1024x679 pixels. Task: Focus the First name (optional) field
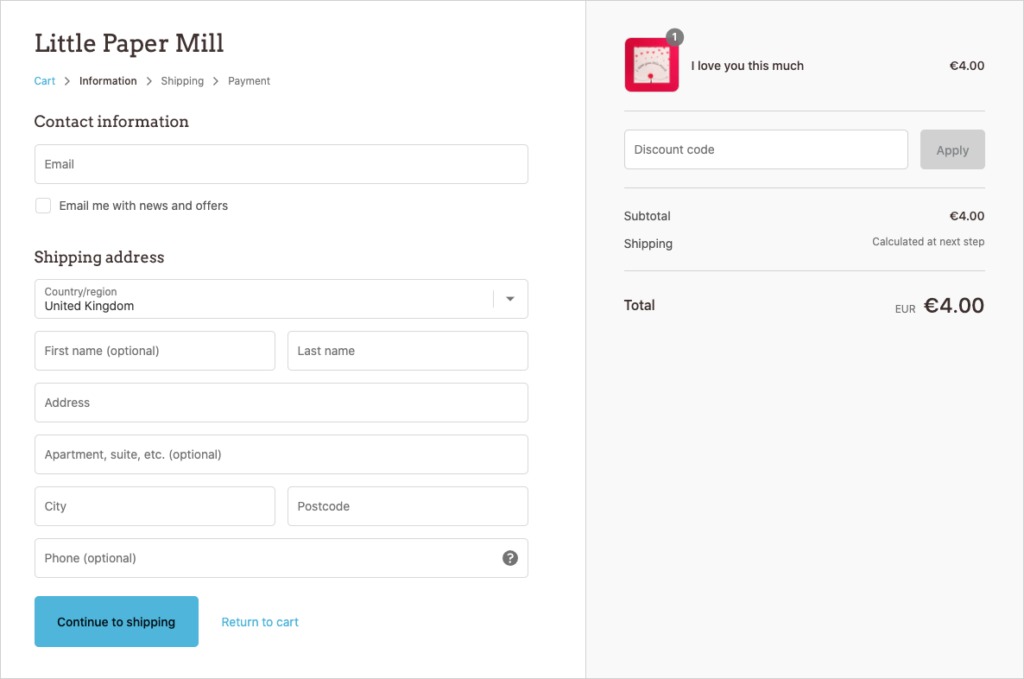(155, 351)
